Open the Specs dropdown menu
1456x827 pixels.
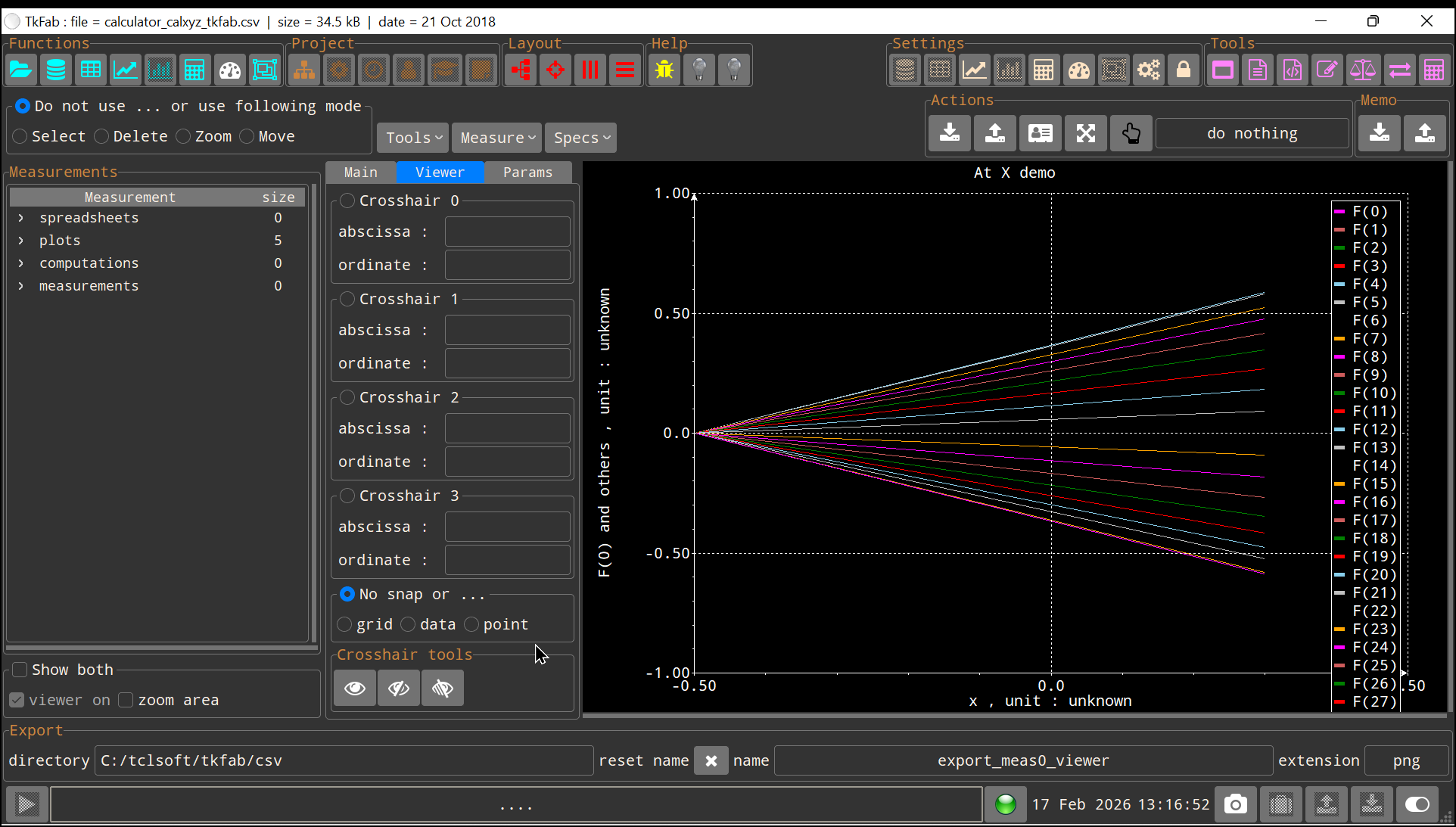point(580,138)
